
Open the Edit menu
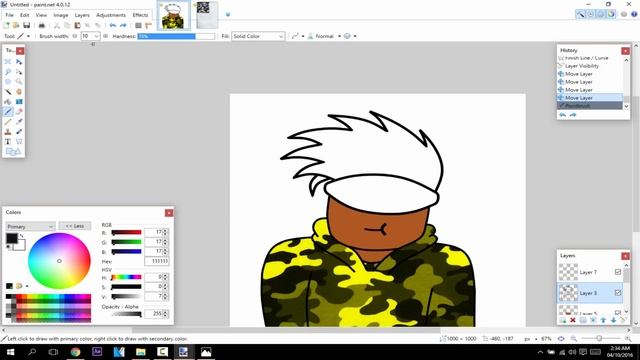24,15
